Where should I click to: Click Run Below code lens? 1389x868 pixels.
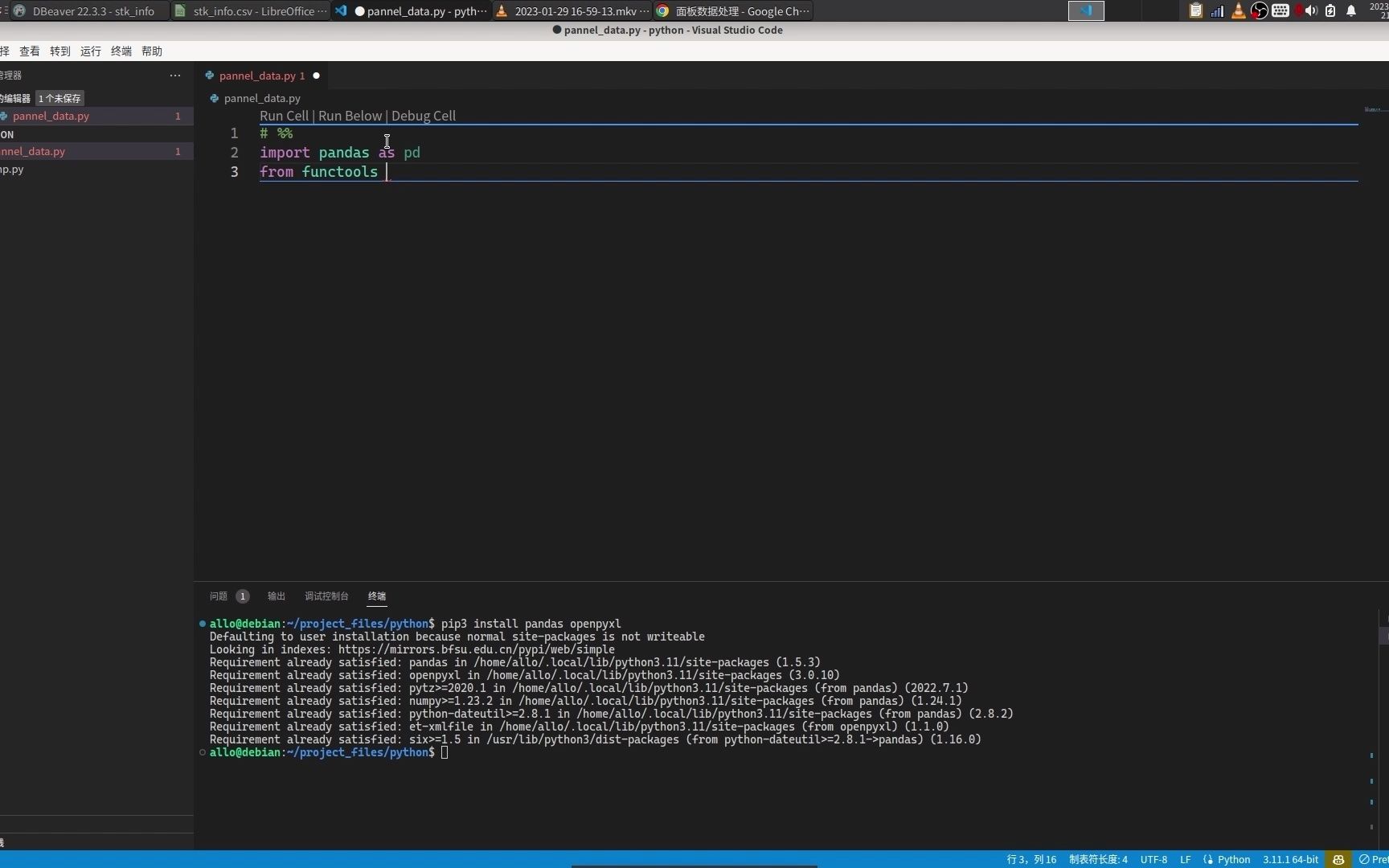[350, 116]
